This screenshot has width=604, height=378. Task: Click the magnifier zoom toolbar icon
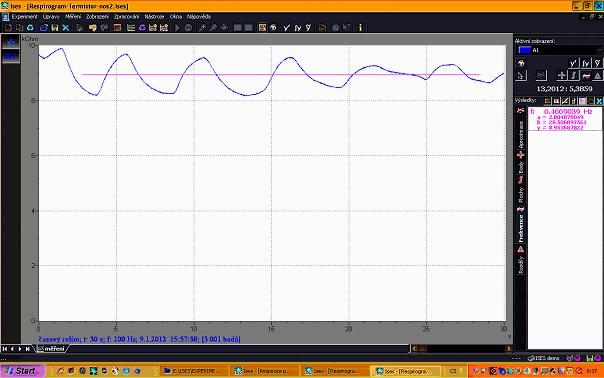pyautogui.click(x=213, y=28)
